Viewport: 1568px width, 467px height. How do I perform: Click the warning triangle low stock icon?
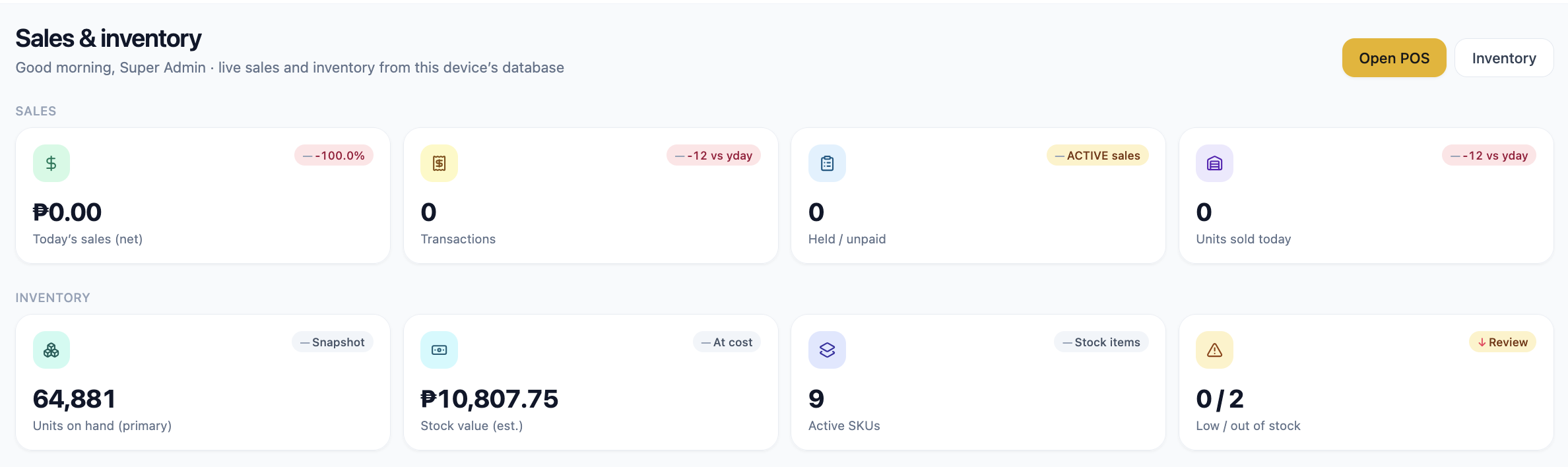point(1214,350)
